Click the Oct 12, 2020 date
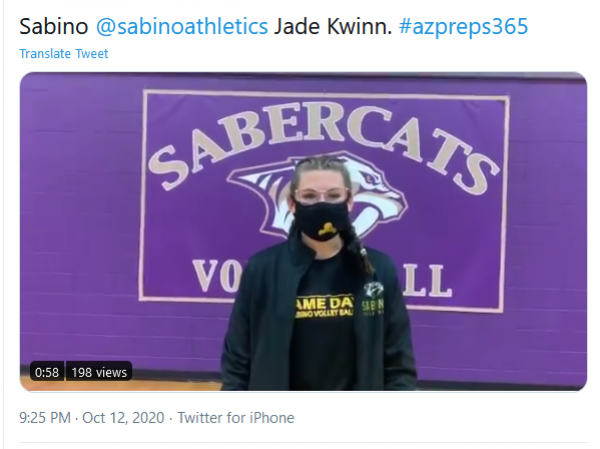This screenshot has width=600, height=449. 123,418
